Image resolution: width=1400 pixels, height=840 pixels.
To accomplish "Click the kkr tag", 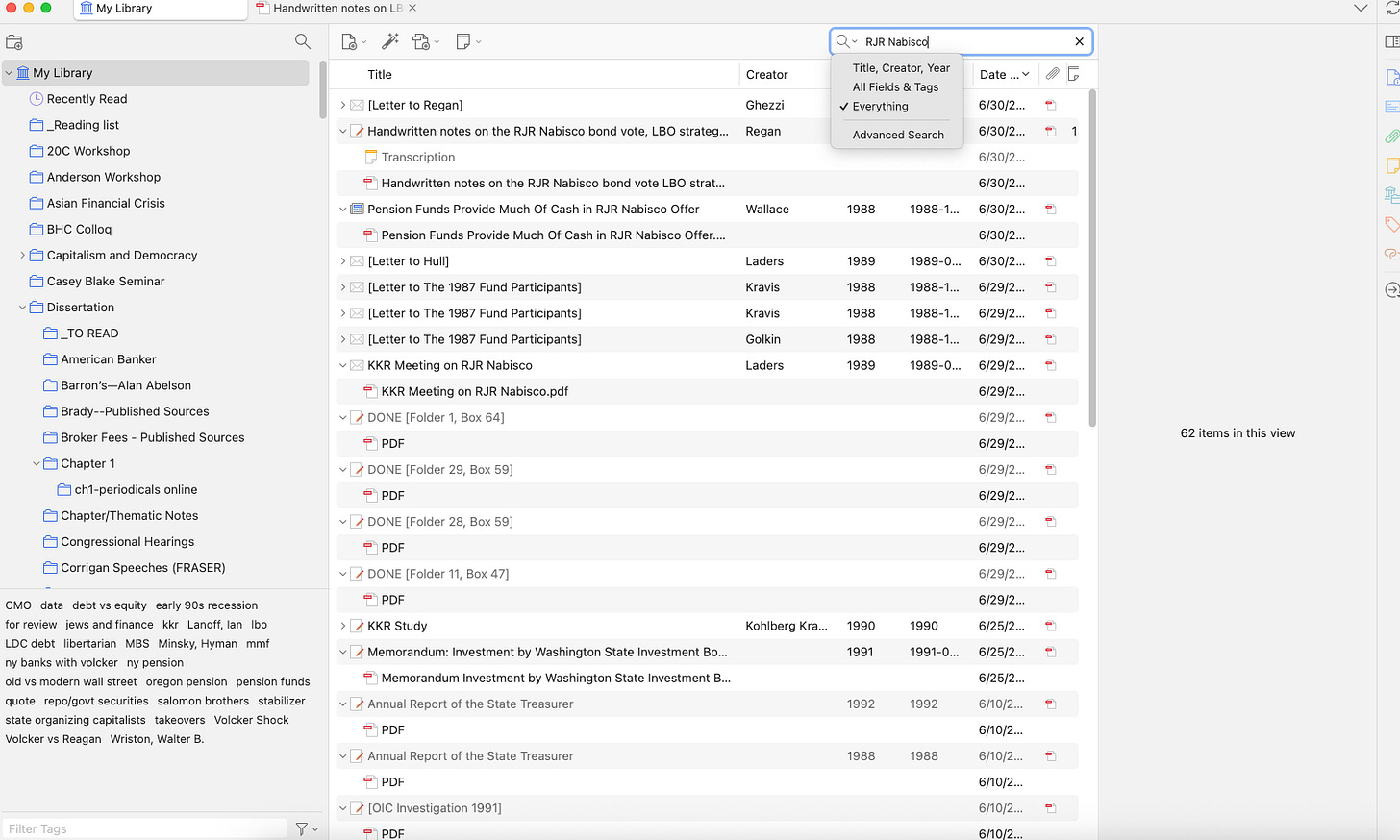I will pyautogui.click(x=170, y=625).
